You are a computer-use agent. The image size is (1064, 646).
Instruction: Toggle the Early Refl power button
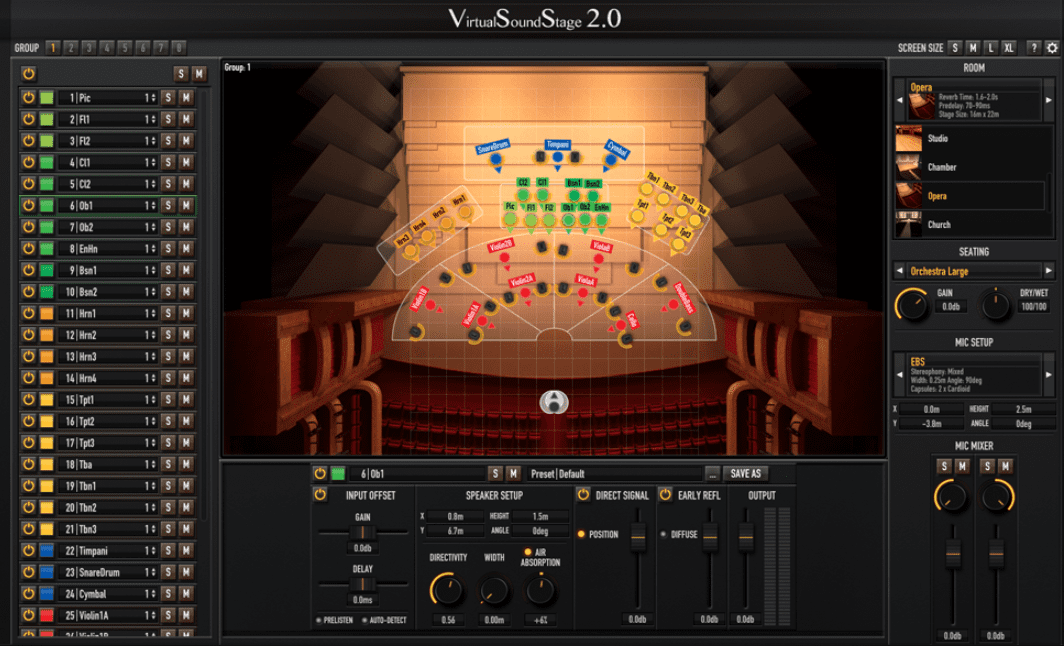click(665, 495)
